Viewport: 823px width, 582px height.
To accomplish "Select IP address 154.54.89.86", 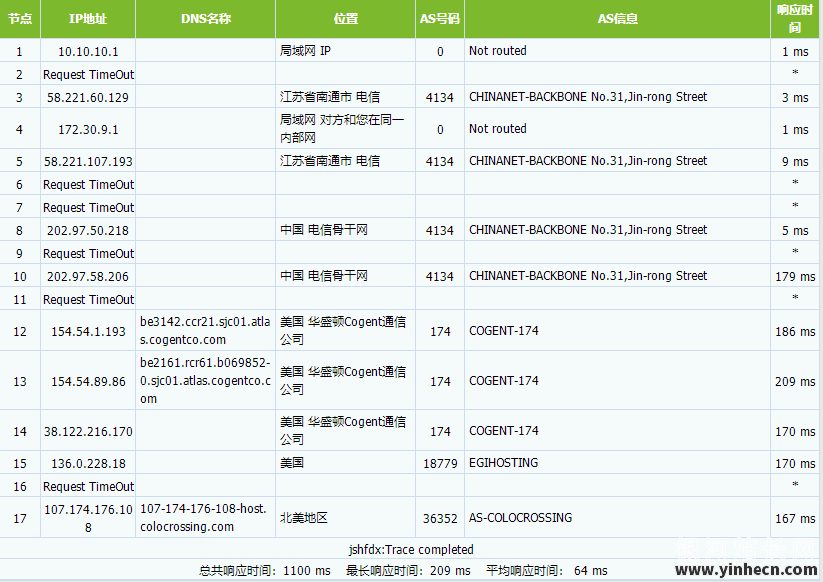I will click(x=88, y=382).
